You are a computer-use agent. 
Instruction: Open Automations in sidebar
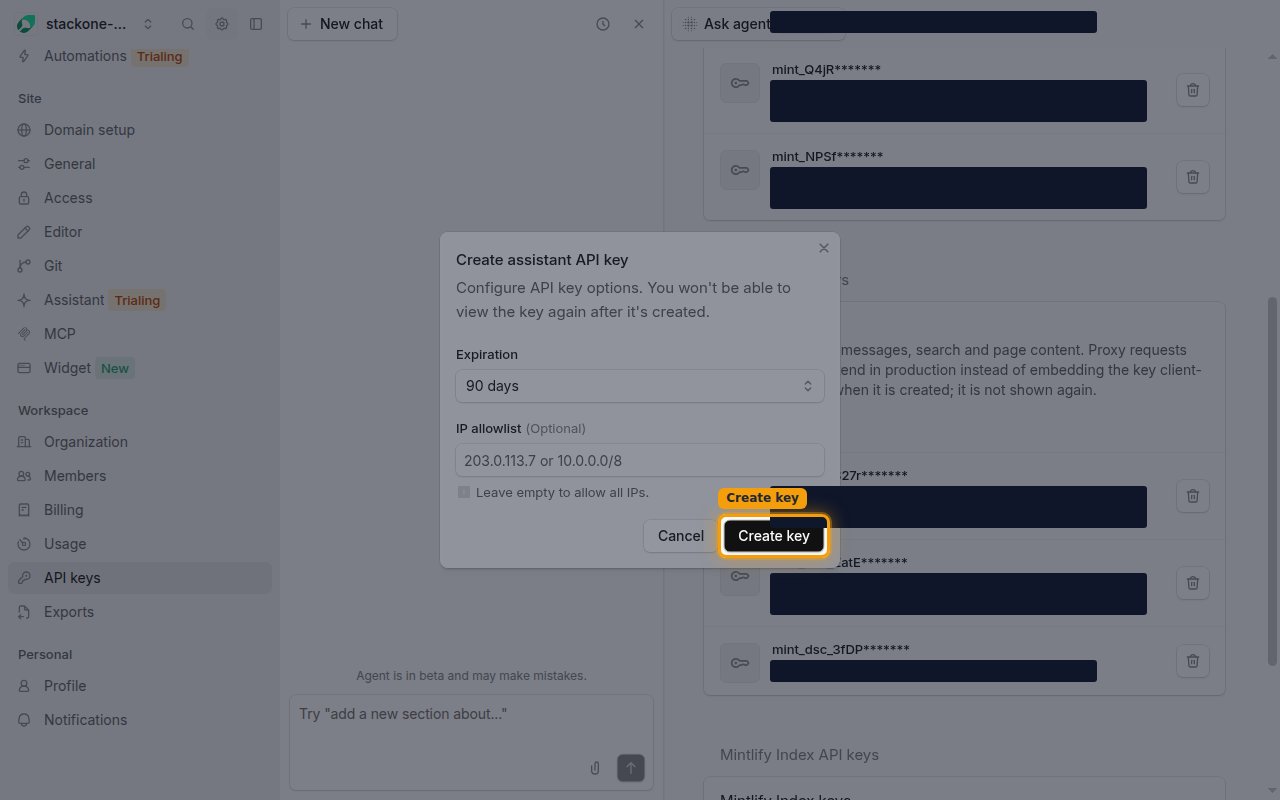click(x=140, y=56)
